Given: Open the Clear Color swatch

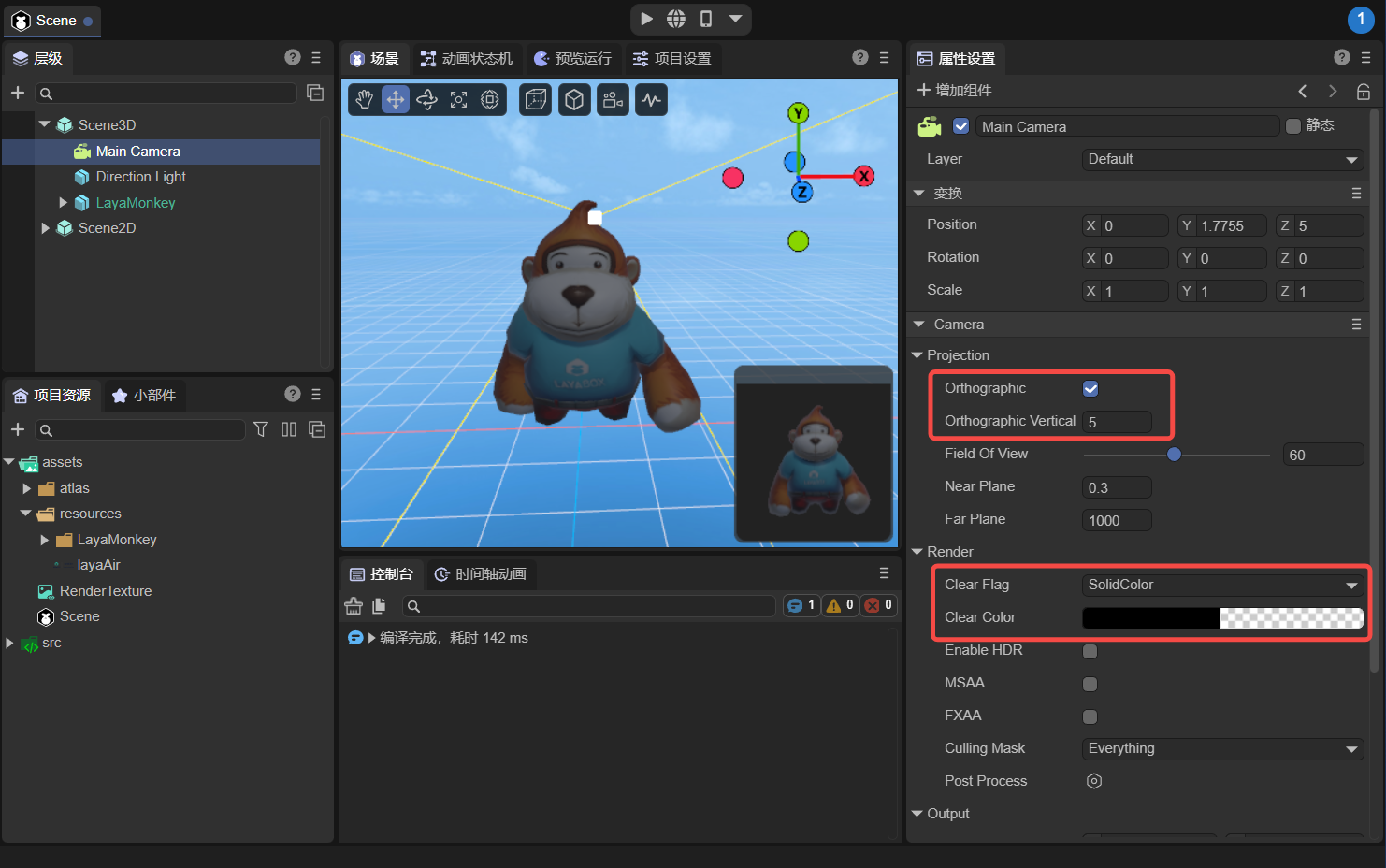Looking at the screenshot, I should [1222, 617].
